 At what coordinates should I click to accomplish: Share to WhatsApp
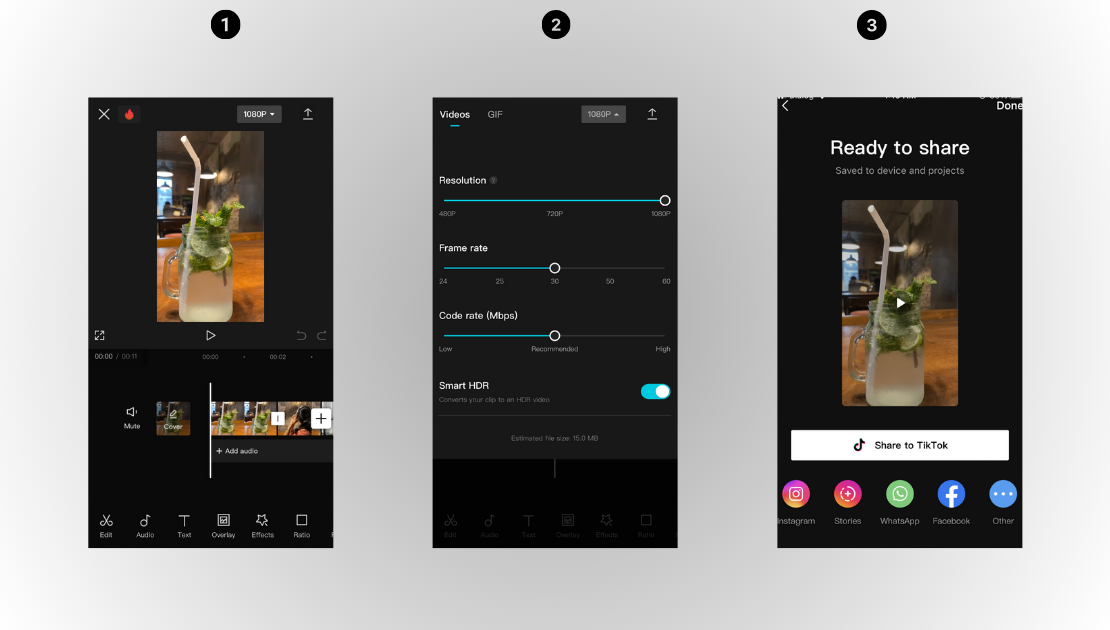pyautogui.click(x=900, y=494)
